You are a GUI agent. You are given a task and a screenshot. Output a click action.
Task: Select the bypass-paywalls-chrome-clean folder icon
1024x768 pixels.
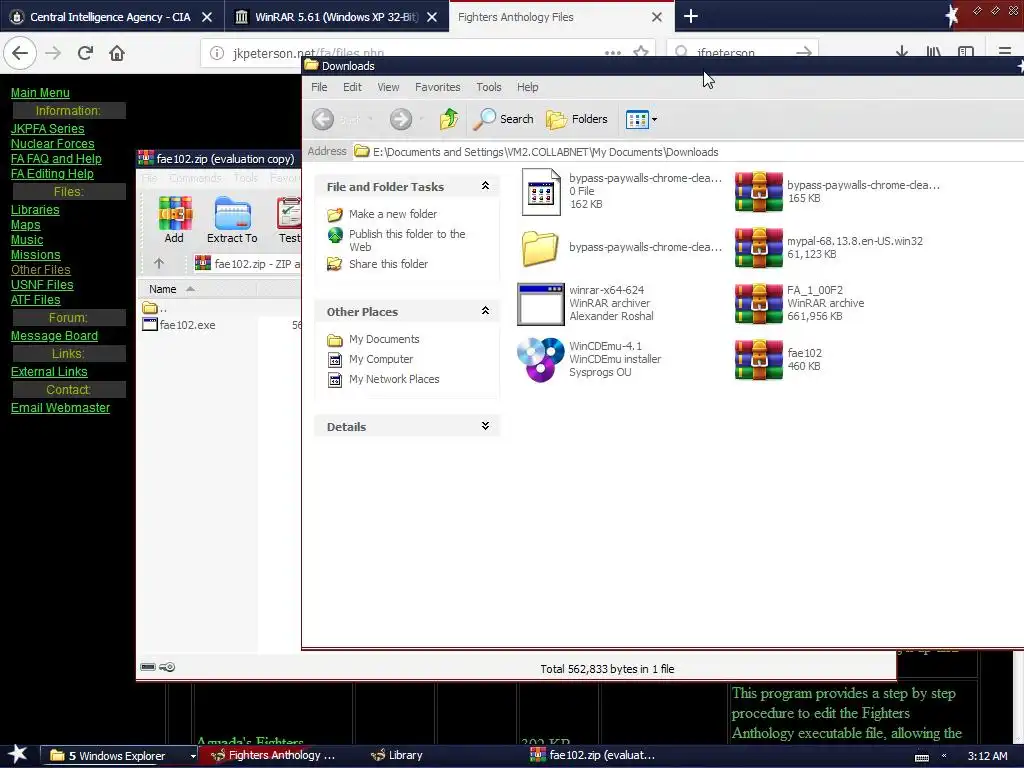point(540,248)
